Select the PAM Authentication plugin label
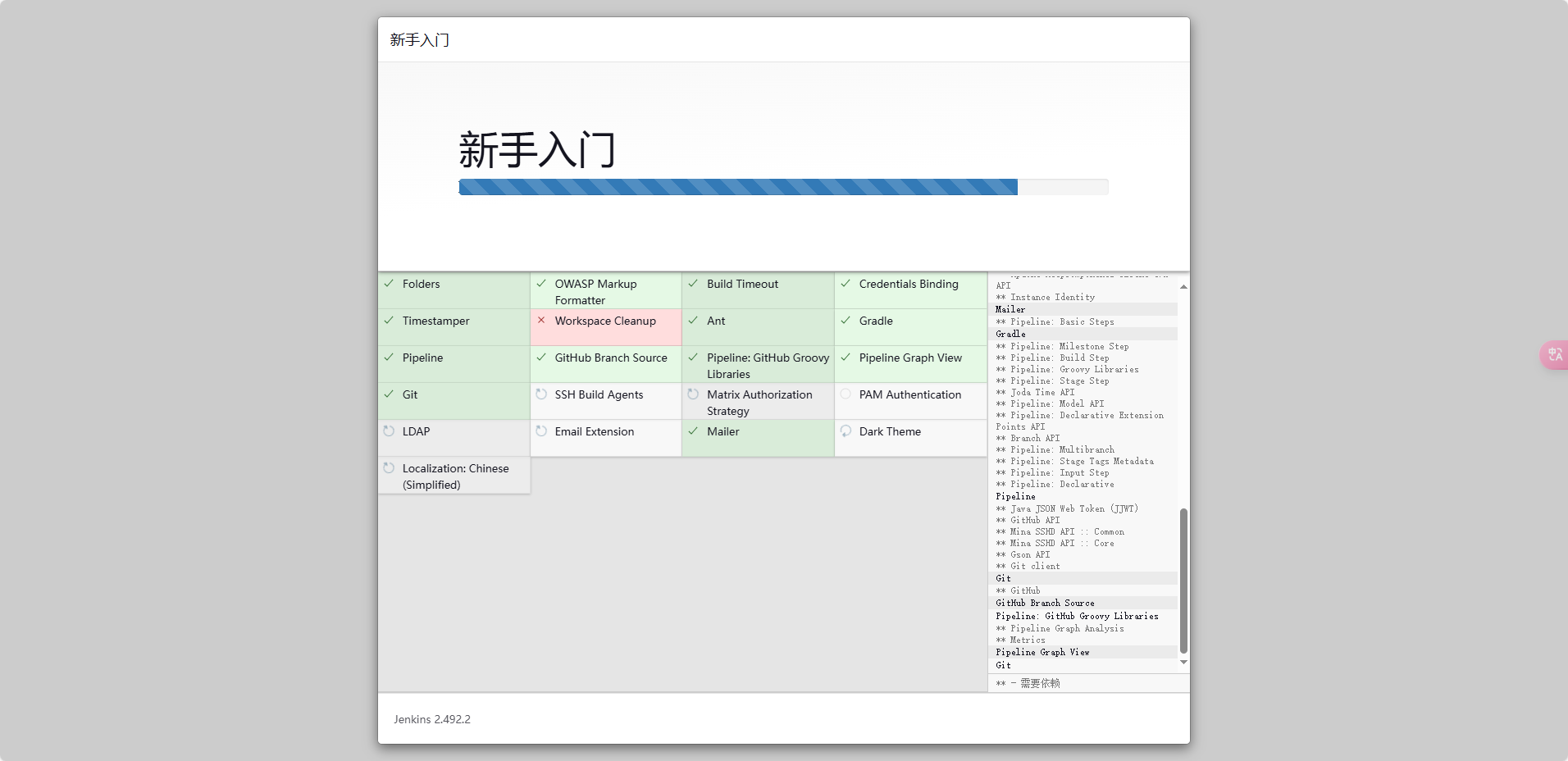This screenshot has height=761, width=1568. tap(910, 394)
